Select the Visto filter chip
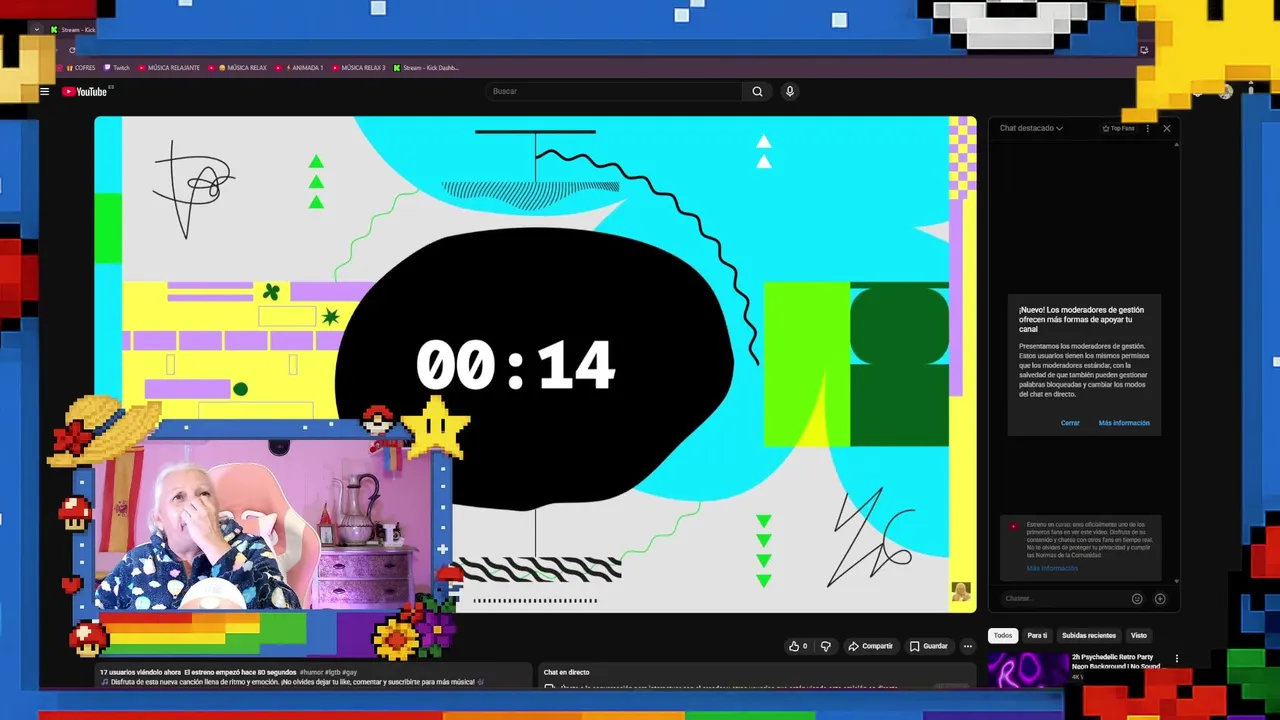 (1139, 636)
